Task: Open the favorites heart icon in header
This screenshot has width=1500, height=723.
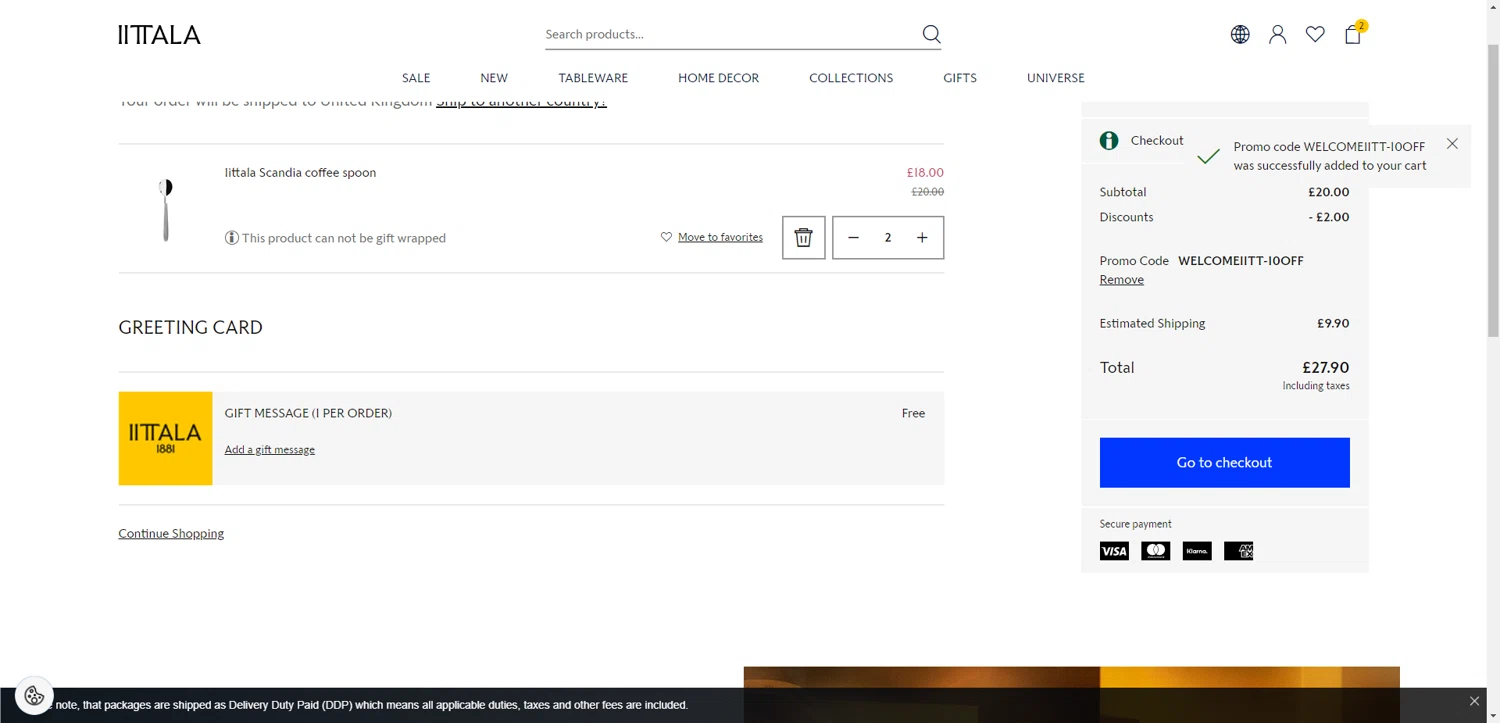Action: pos(1315,35)
